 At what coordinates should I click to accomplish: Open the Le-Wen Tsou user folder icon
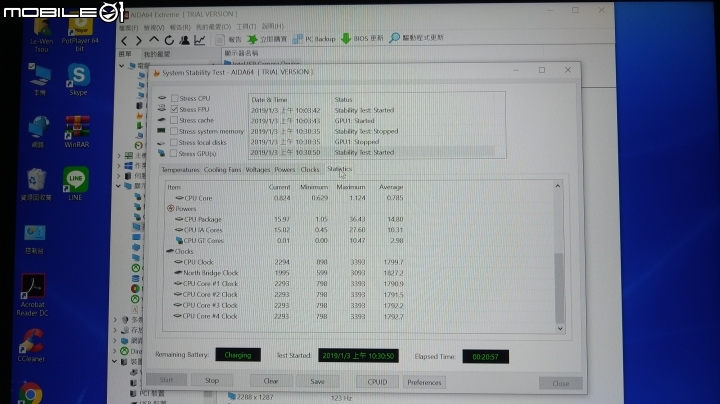(x=42, y=34)
